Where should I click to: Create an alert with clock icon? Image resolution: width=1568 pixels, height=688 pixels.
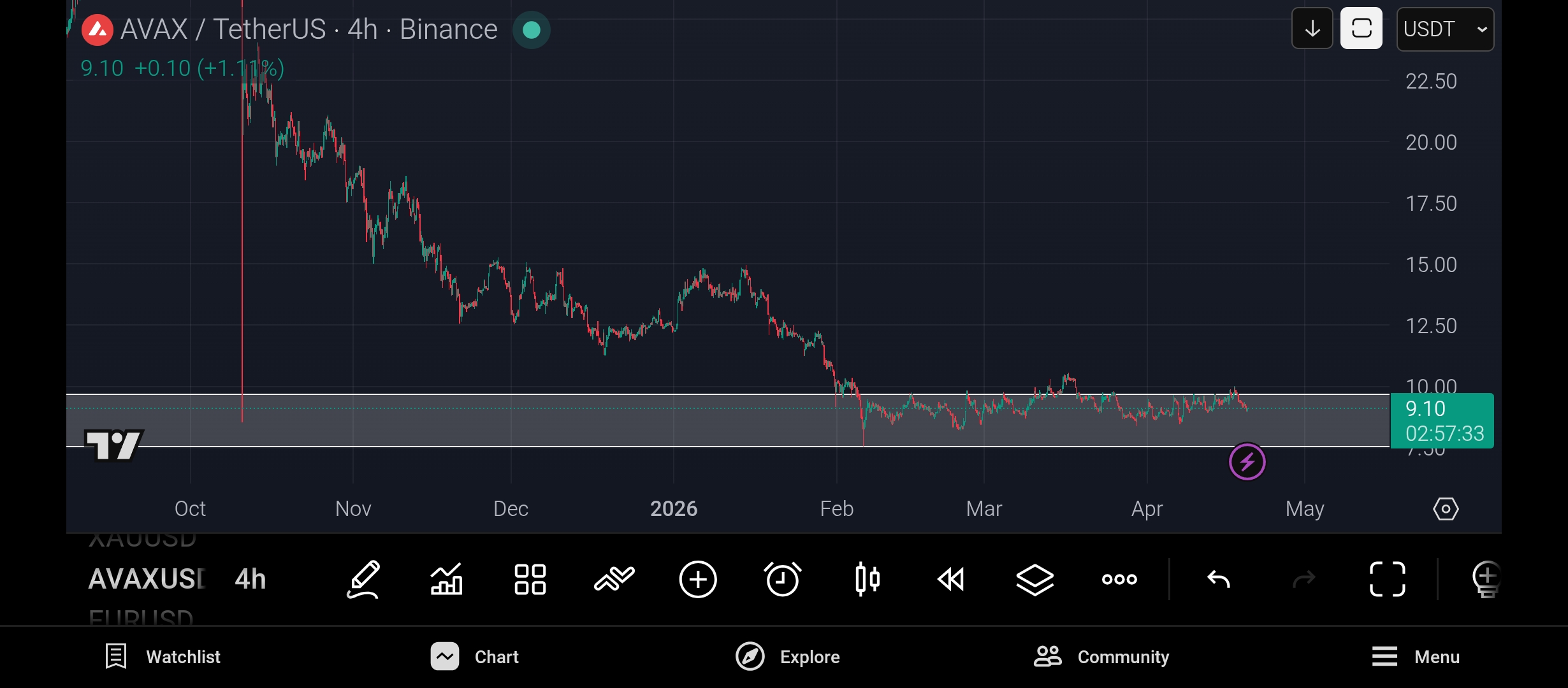(x=782, y=579)
